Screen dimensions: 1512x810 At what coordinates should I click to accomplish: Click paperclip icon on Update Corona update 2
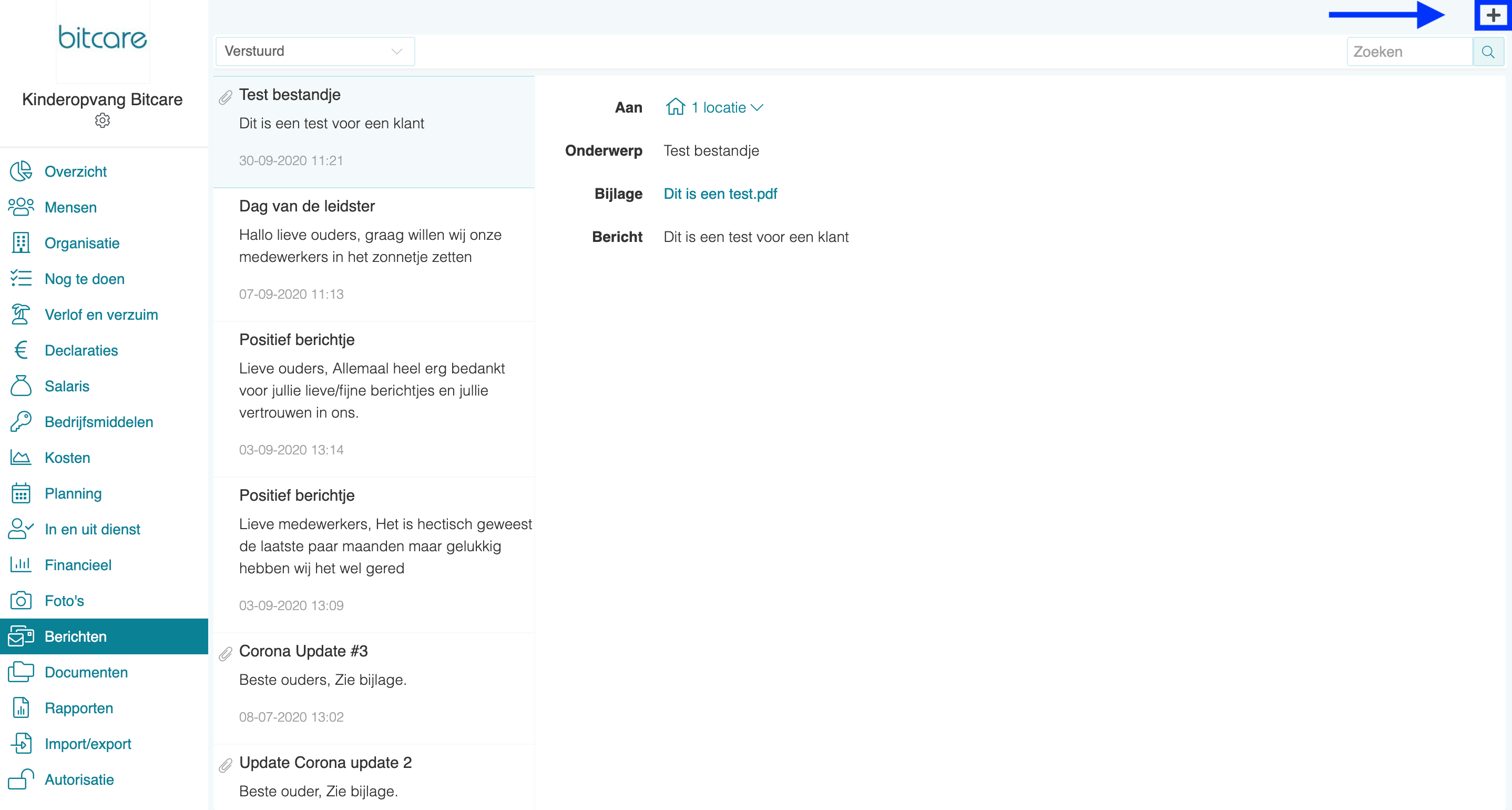tap(226, 765)
